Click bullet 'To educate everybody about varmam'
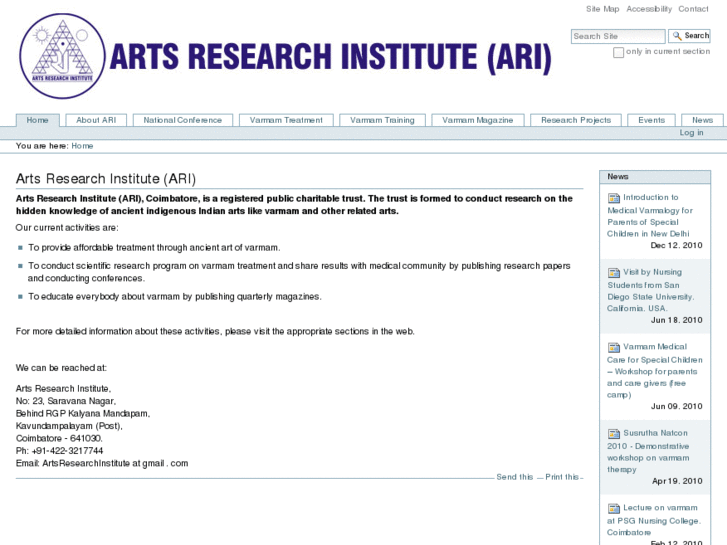This screenshot has width=727, height=545. click(x=174, y=296)
